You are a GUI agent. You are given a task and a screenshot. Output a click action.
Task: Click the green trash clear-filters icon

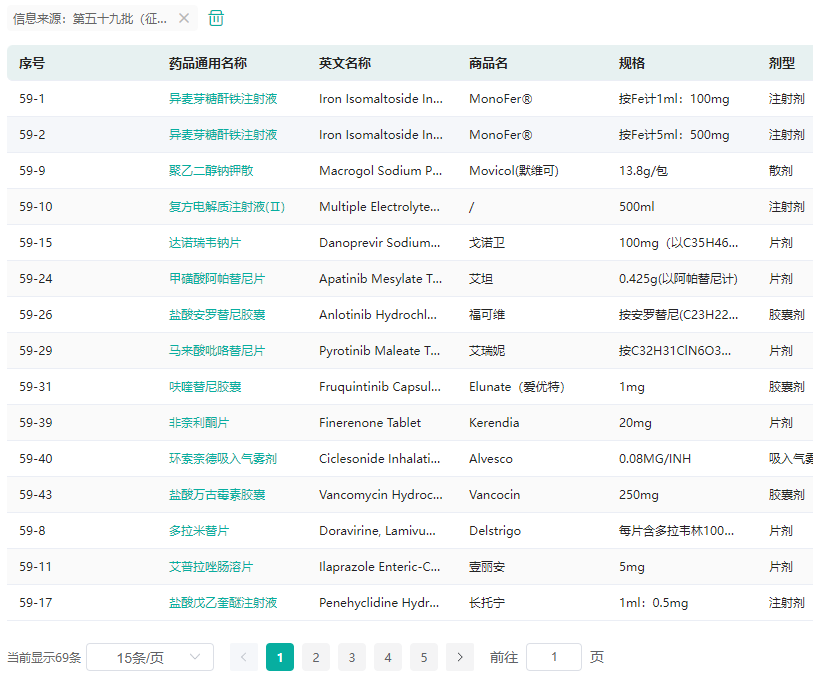[216, 18]
